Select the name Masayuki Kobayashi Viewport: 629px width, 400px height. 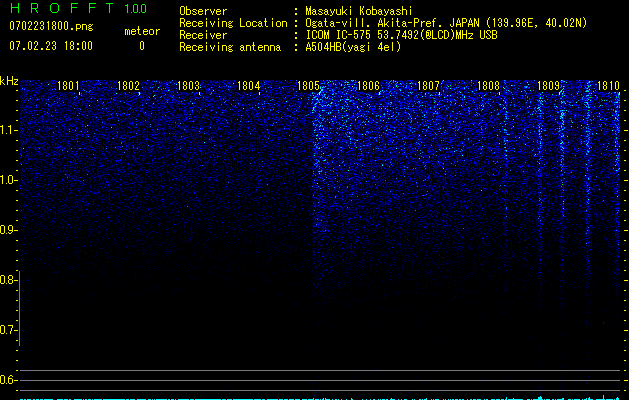pos(359,11)
